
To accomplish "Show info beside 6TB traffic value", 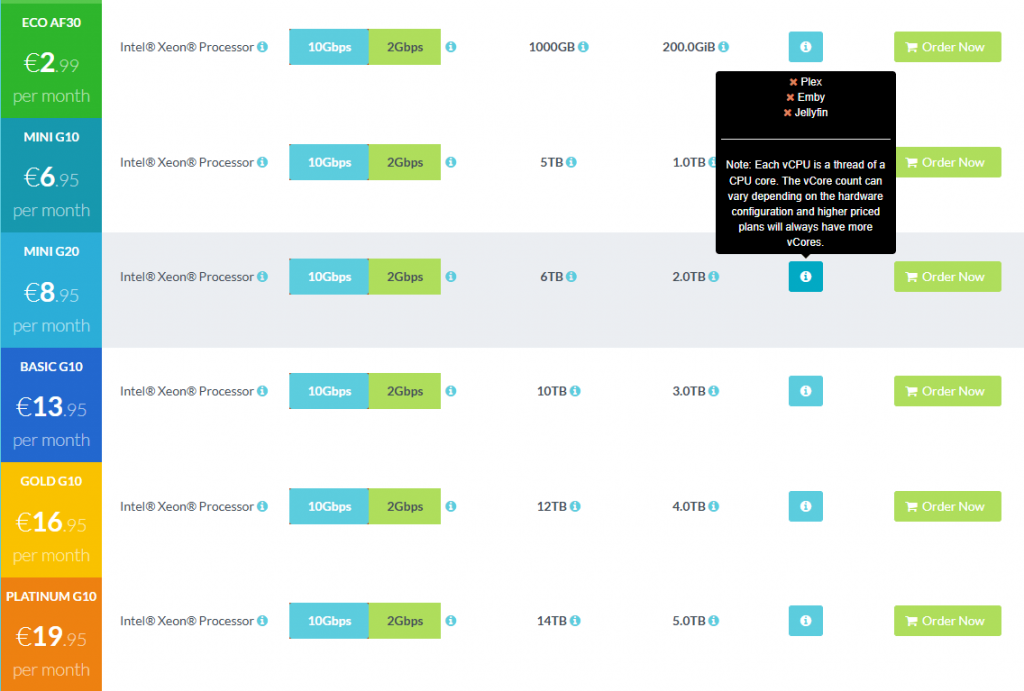I will click(571, 276).
